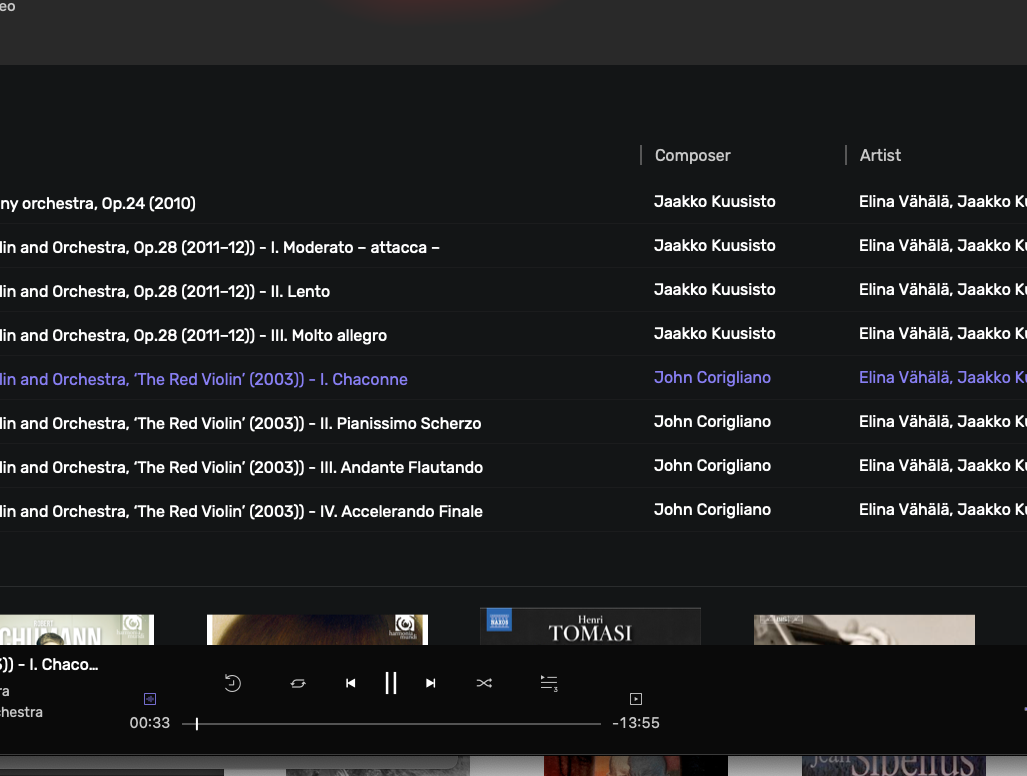Image resolution: width=1027 pixels, height=776 pixels.
Task: Skip to the next track
Action: 431,683
